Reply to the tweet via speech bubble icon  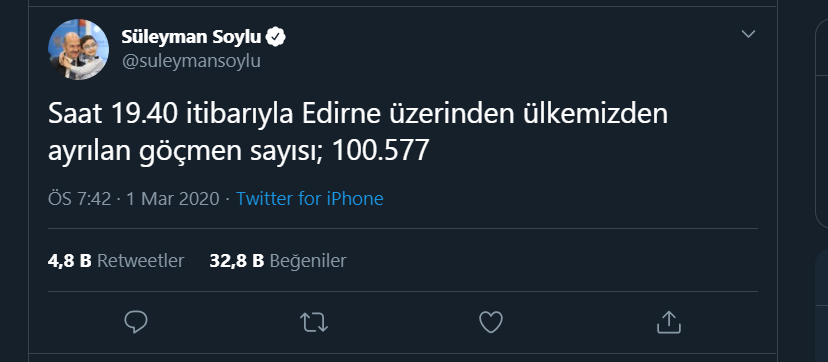[136, 322]
